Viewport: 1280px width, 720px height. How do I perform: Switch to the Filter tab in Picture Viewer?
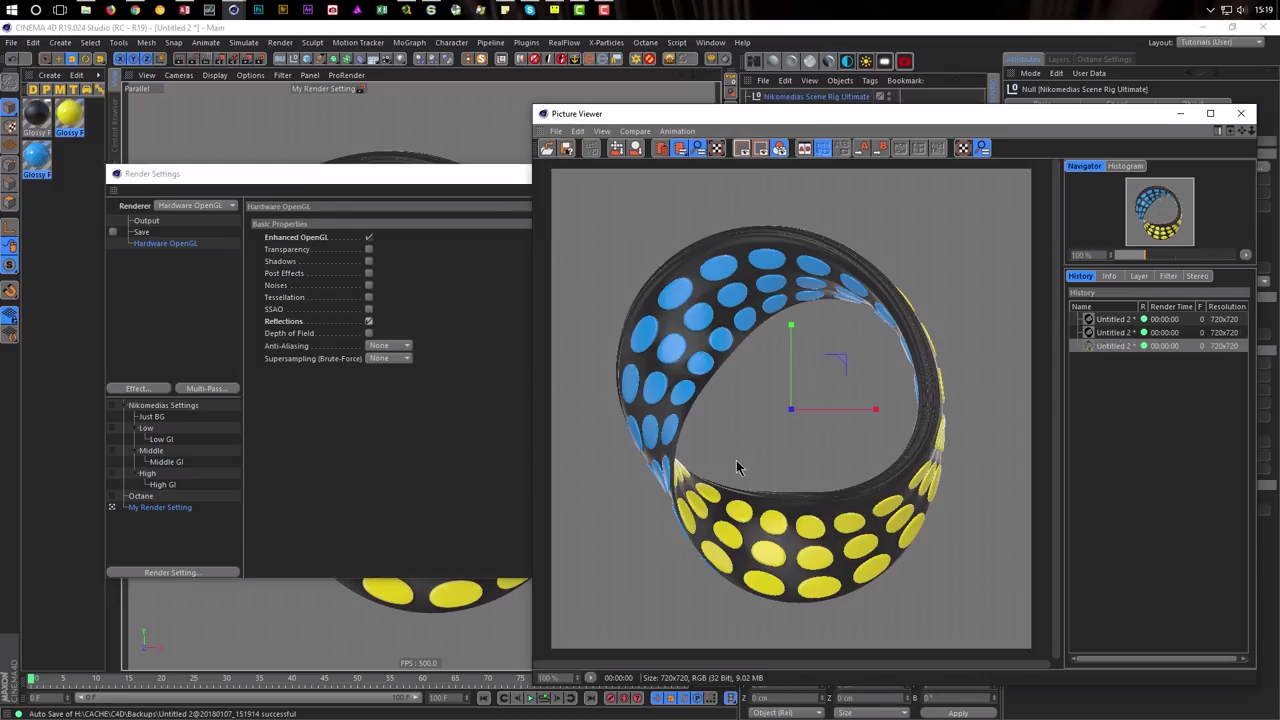1168,276
